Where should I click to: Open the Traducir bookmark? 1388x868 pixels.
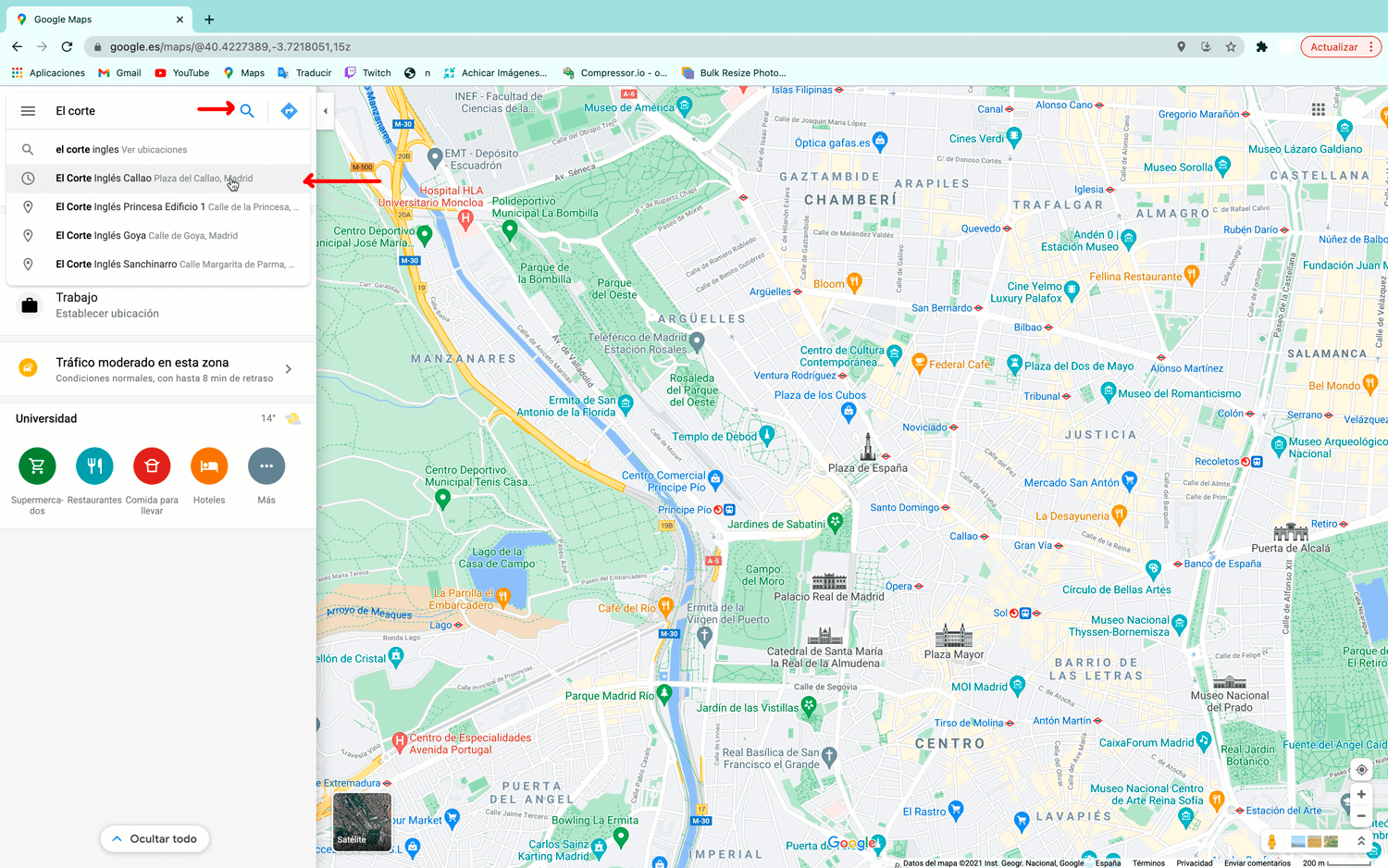(x=304, y=73)
